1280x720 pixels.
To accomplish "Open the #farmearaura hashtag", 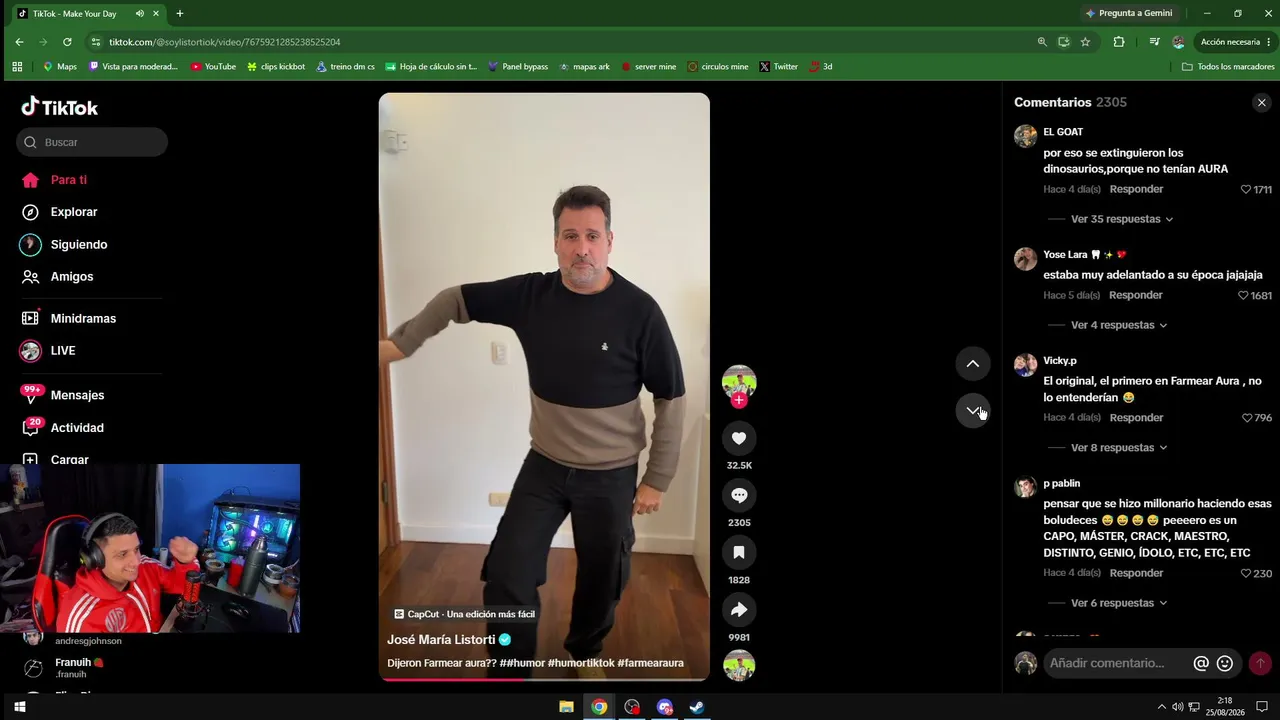I will 651,663.
